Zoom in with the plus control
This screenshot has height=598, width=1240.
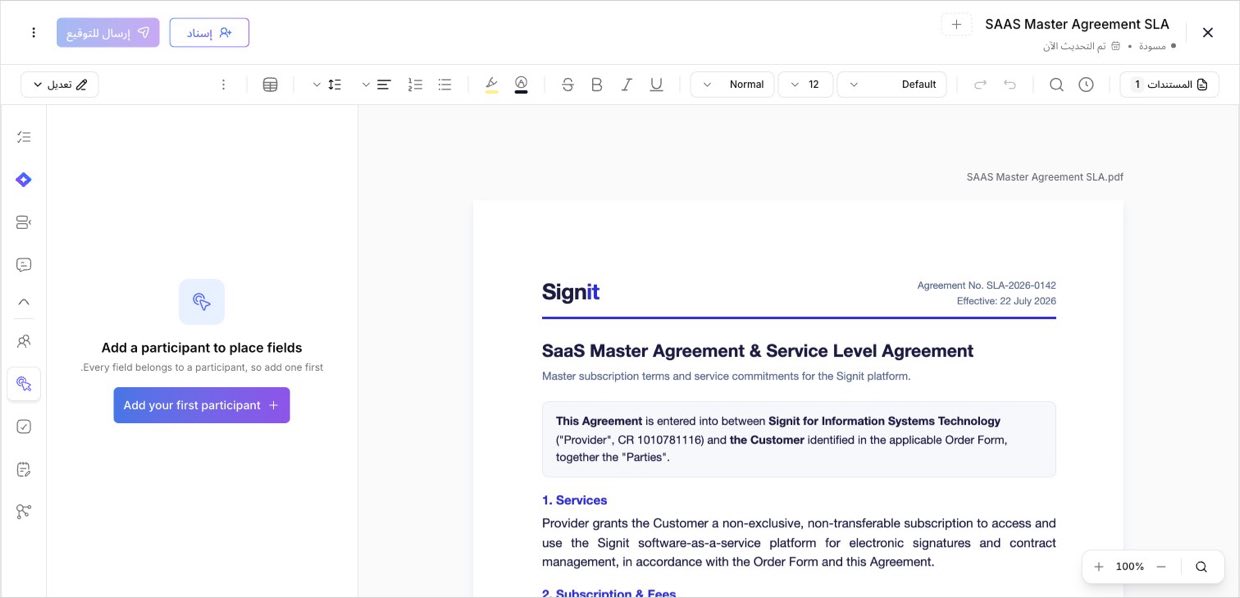(x=1099, y=567)
